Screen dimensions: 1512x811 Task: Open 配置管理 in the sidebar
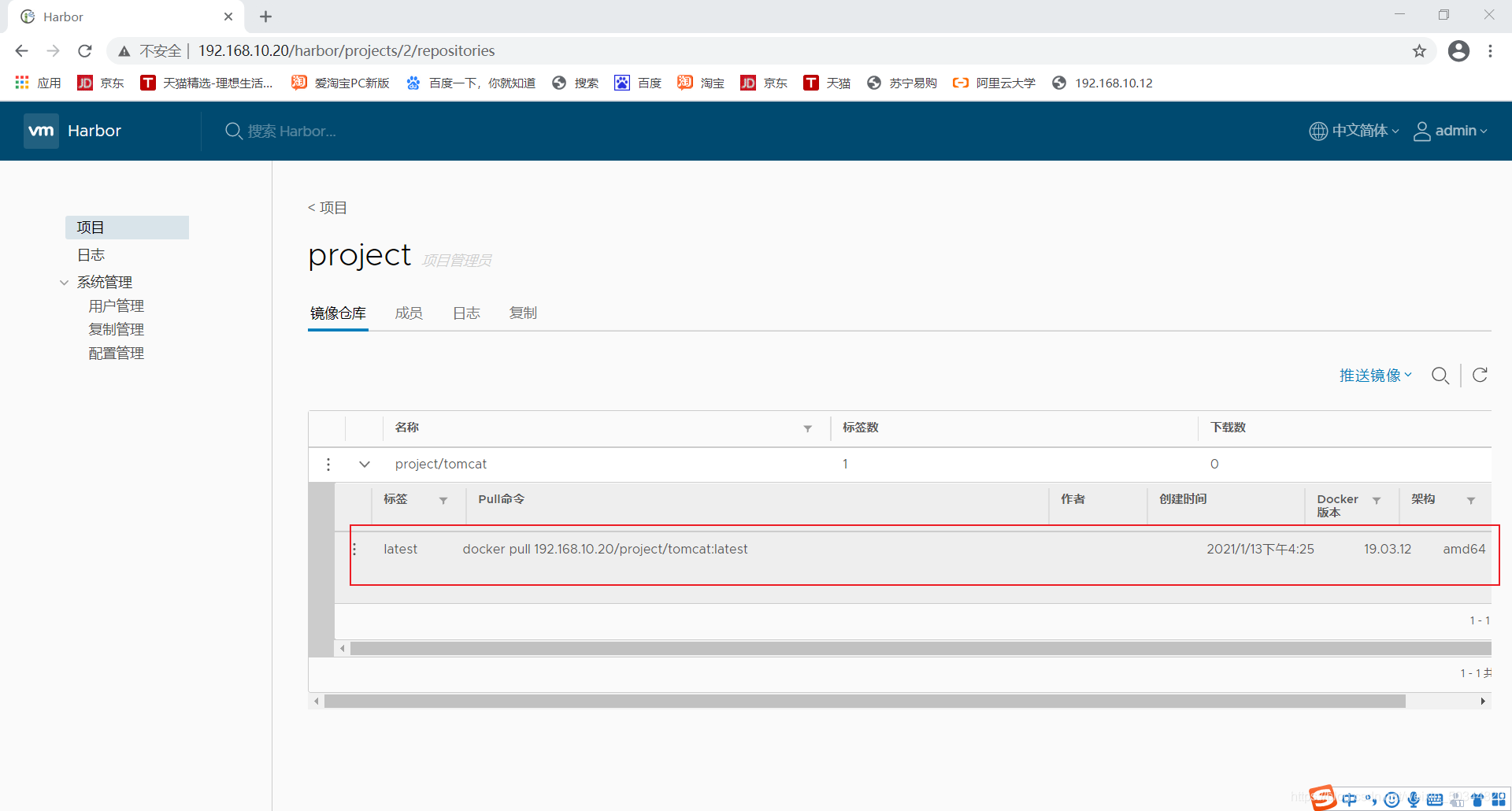coord(116,354)
